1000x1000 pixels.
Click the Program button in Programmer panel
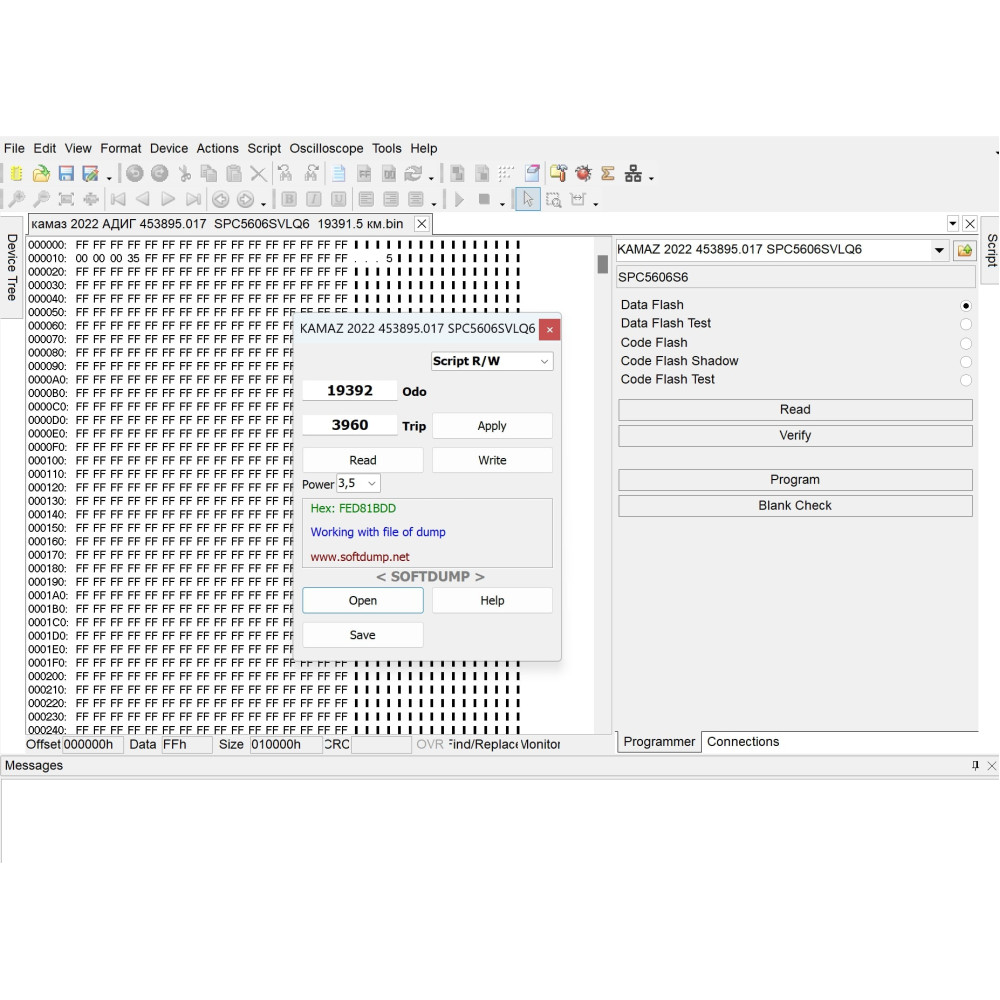(795, 480)
